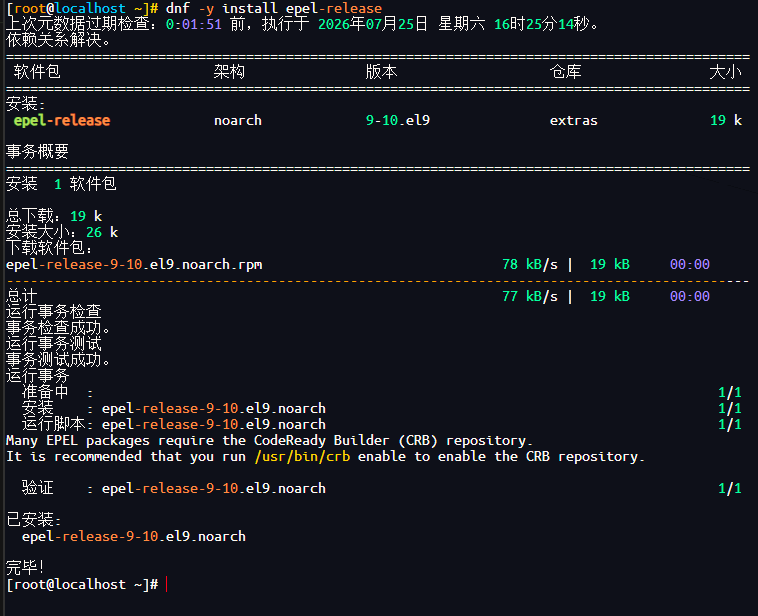Image resolution: width=758 pixels, height=616 pixels.
Task: Click the '1/1' counter on the '验证' row
Action: click(x=729, y=488)
